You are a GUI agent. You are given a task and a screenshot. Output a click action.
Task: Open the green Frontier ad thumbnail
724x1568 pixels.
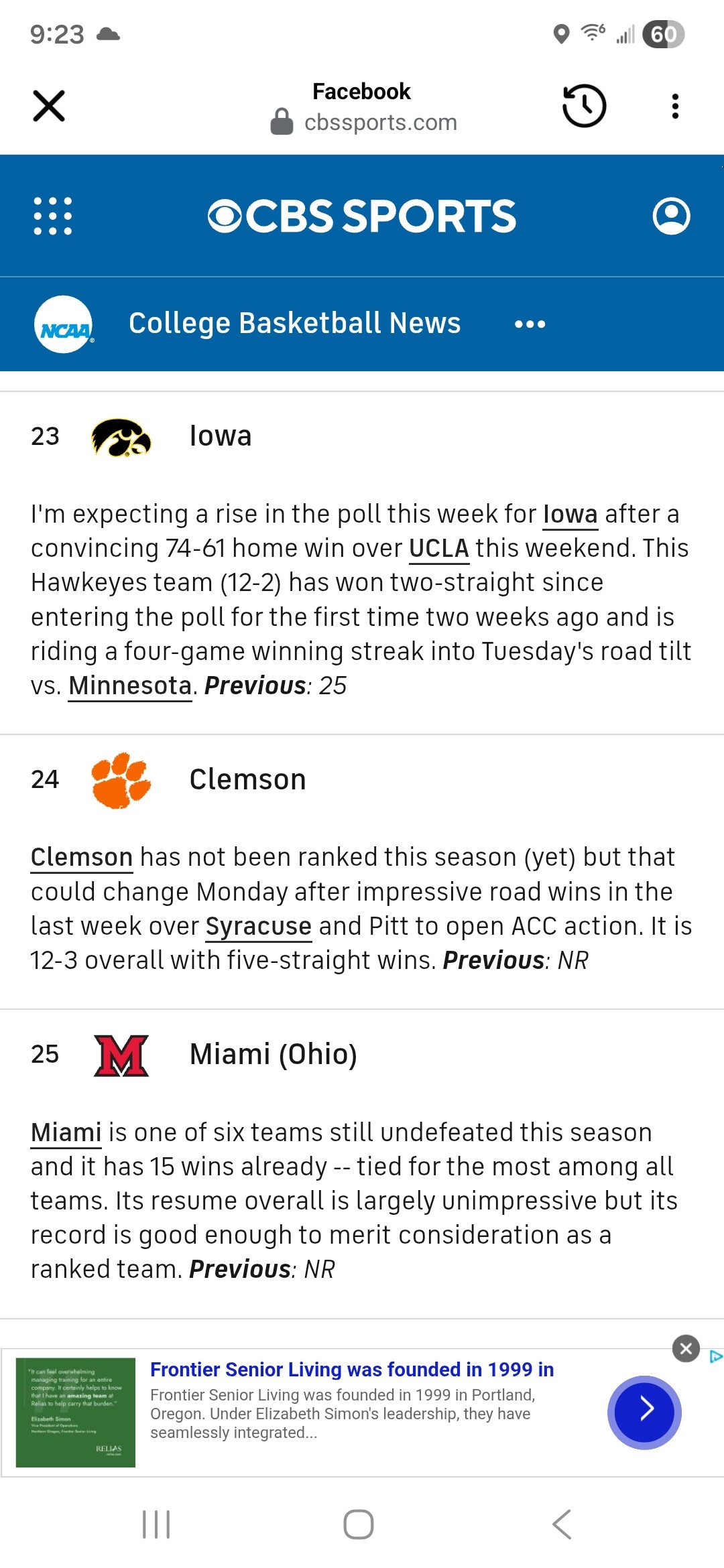pyautogui.click(x=76, y=1412)
